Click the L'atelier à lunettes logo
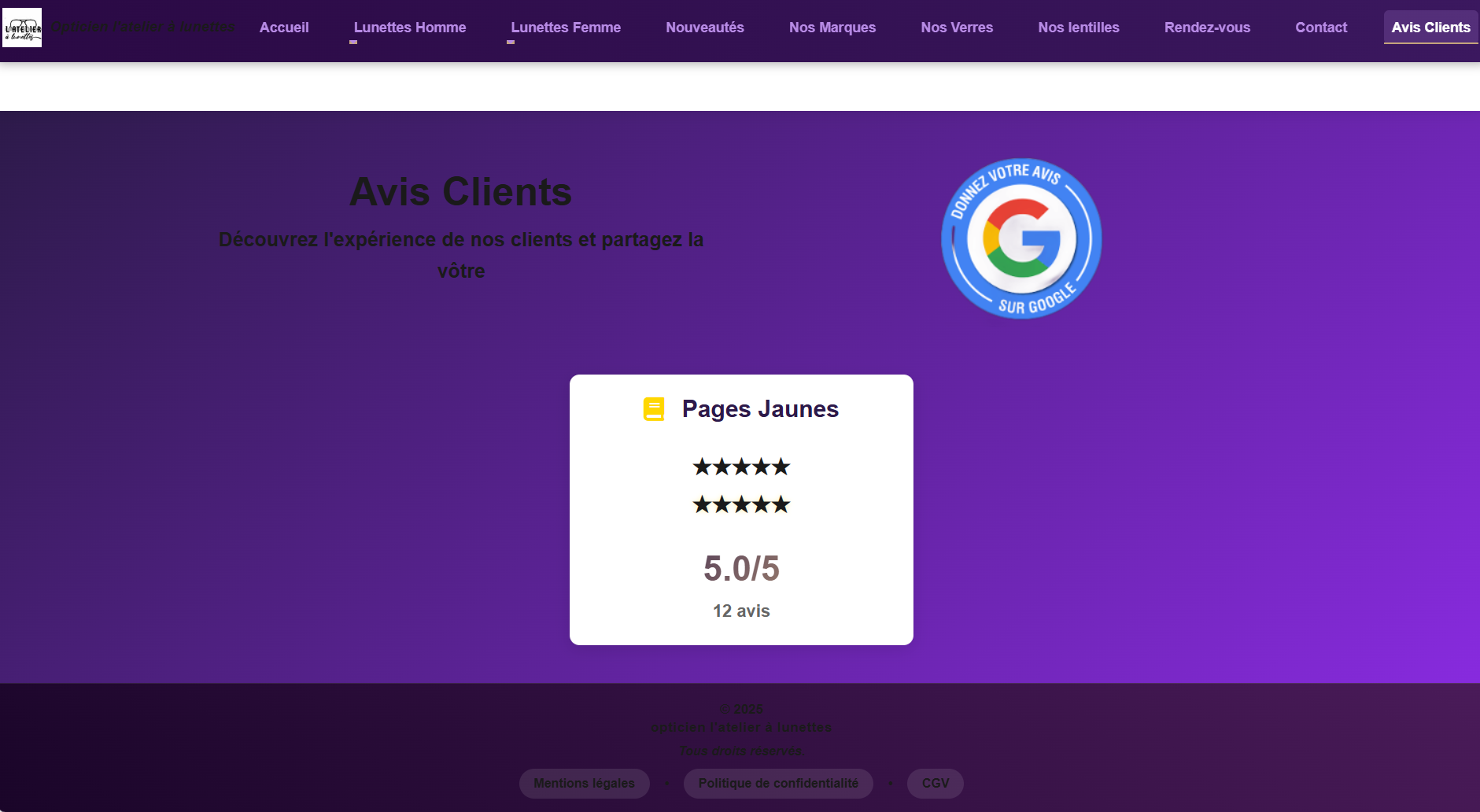 pyautogui.click(x=22, y=28)
